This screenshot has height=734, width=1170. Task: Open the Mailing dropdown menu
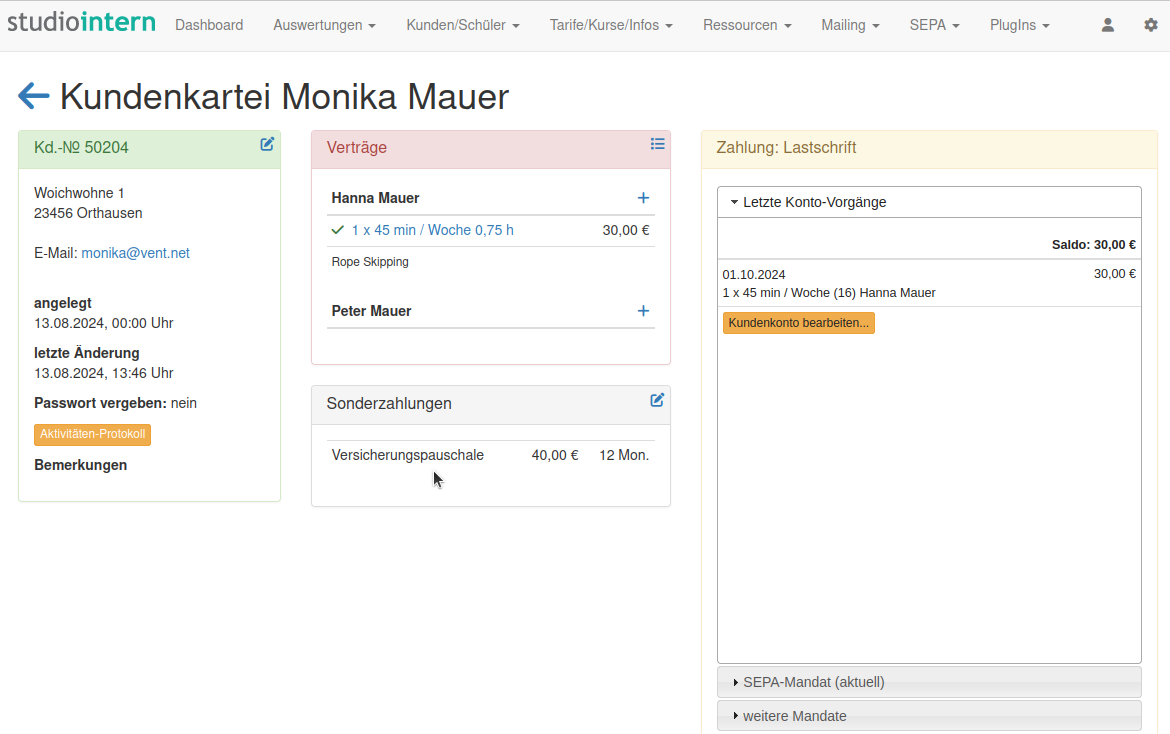click(x=850, y=25)
